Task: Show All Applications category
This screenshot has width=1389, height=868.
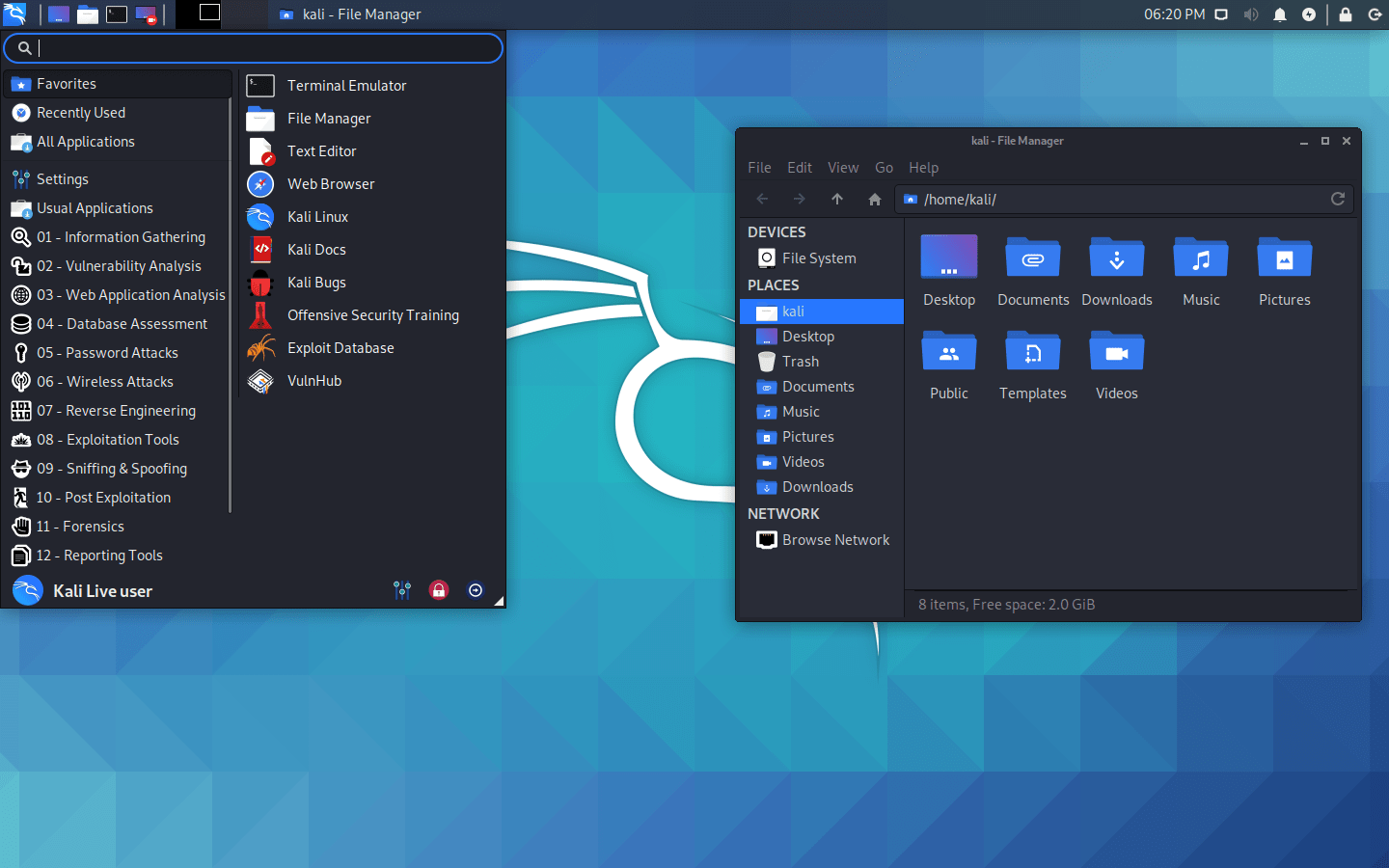Action: point(118,142)
